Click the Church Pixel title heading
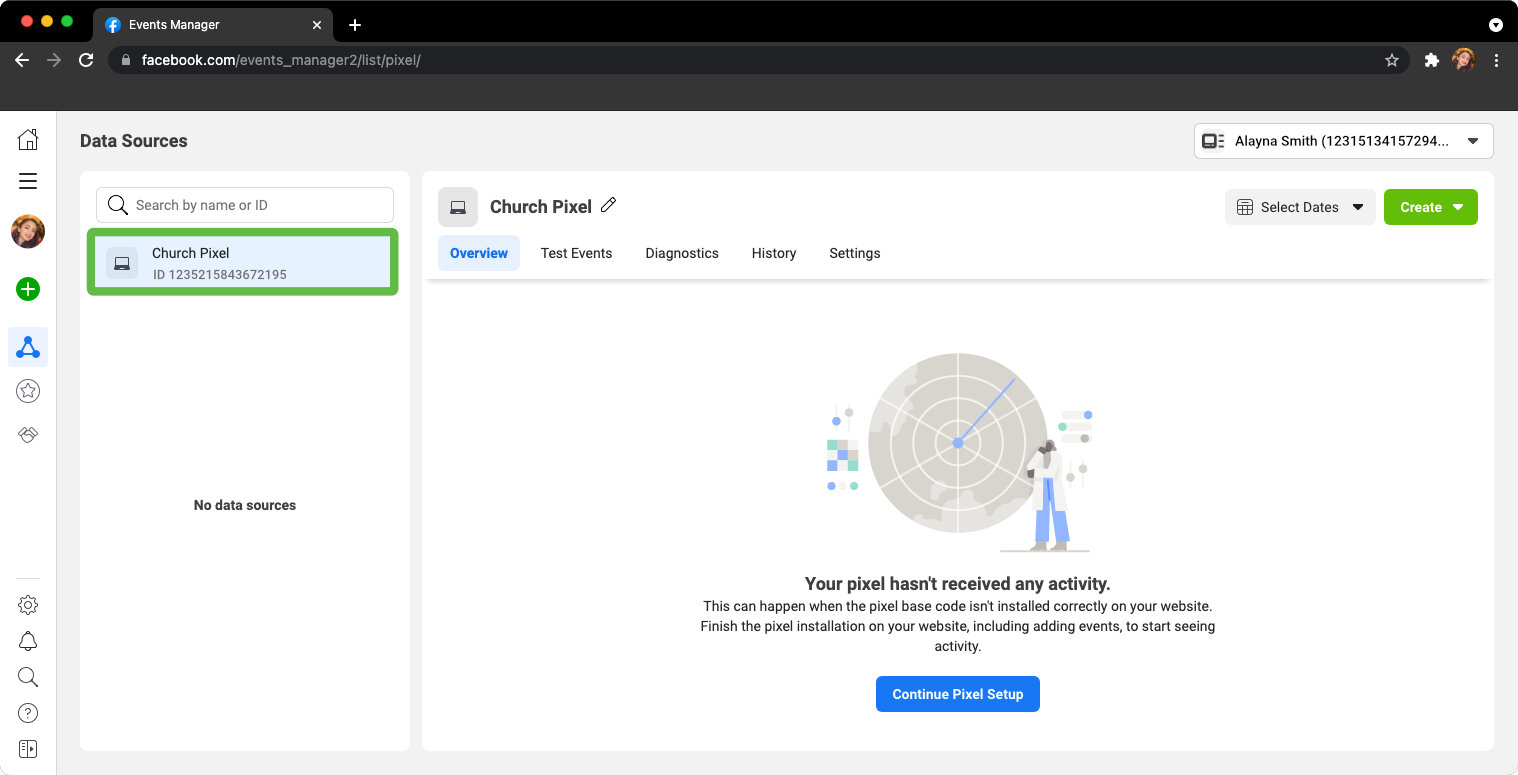Viewport: 1518px width, 775px height. [541, 207]
